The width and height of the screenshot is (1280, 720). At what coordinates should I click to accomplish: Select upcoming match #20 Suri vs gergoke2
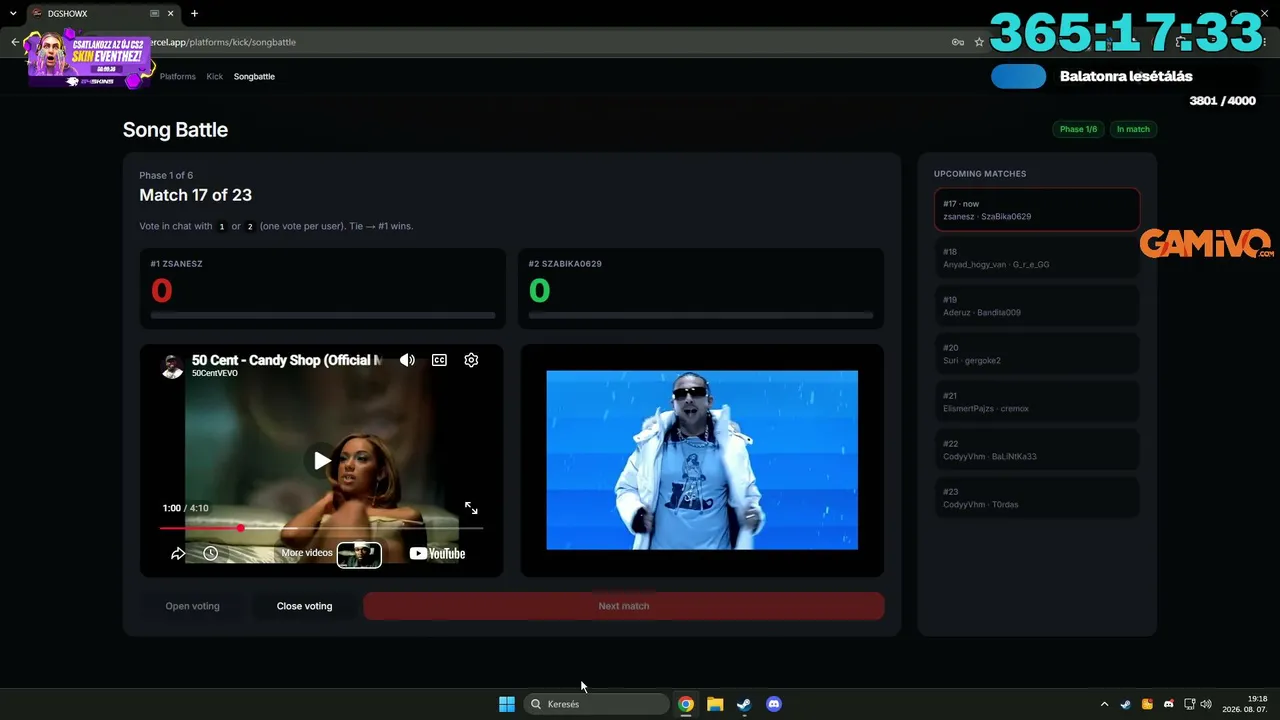click(x=1037, y=354)
